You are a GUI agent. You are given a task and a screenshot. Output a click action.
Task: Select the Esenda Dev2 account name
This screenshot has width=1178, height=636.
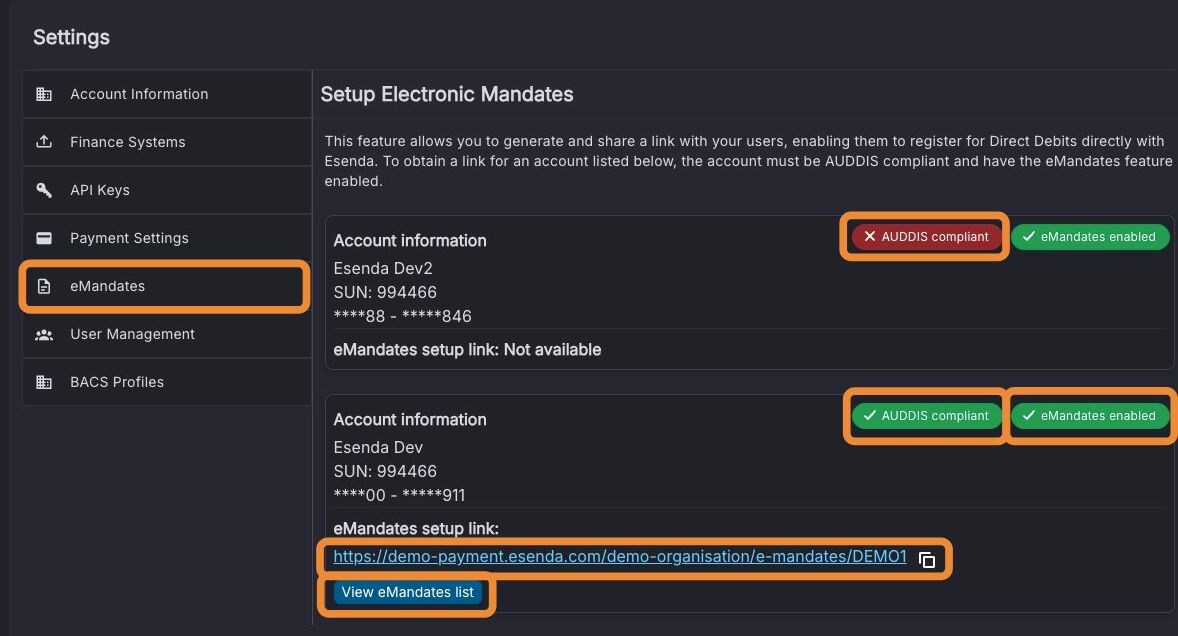point(383,268)
